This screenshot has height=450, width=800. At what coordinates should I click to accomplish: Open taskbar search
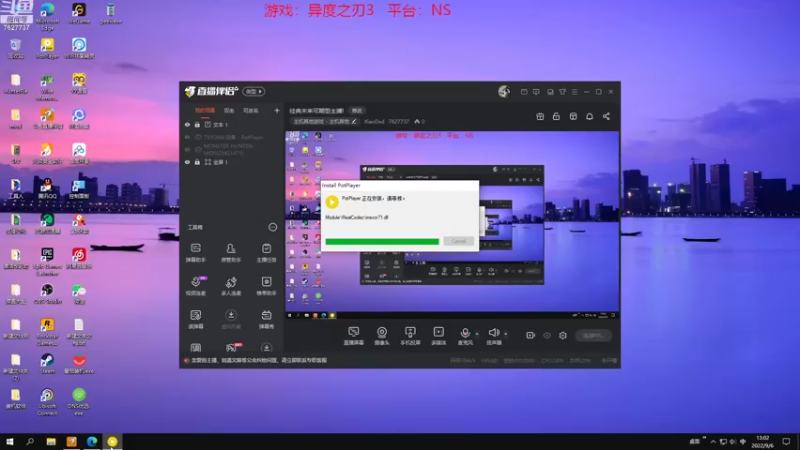click(30, 441)
